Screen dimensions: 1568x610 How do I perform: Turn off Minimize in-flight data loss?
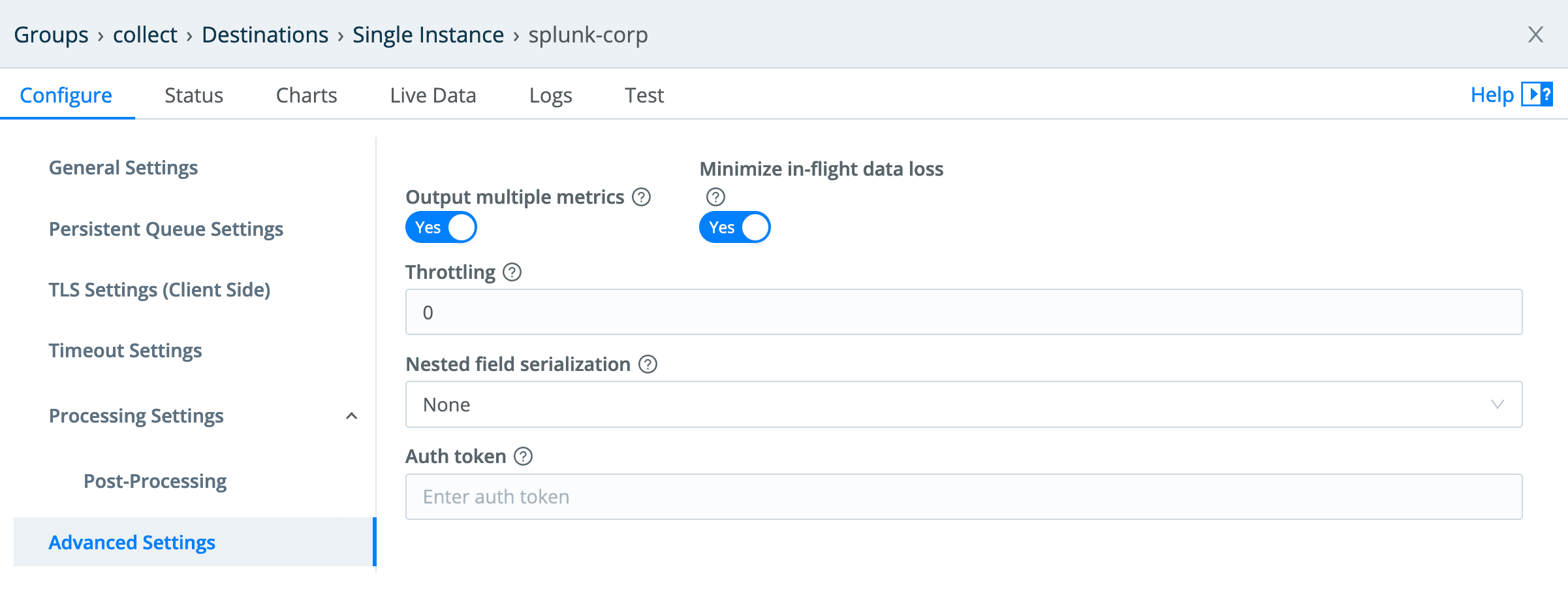[x=734, y=227]
